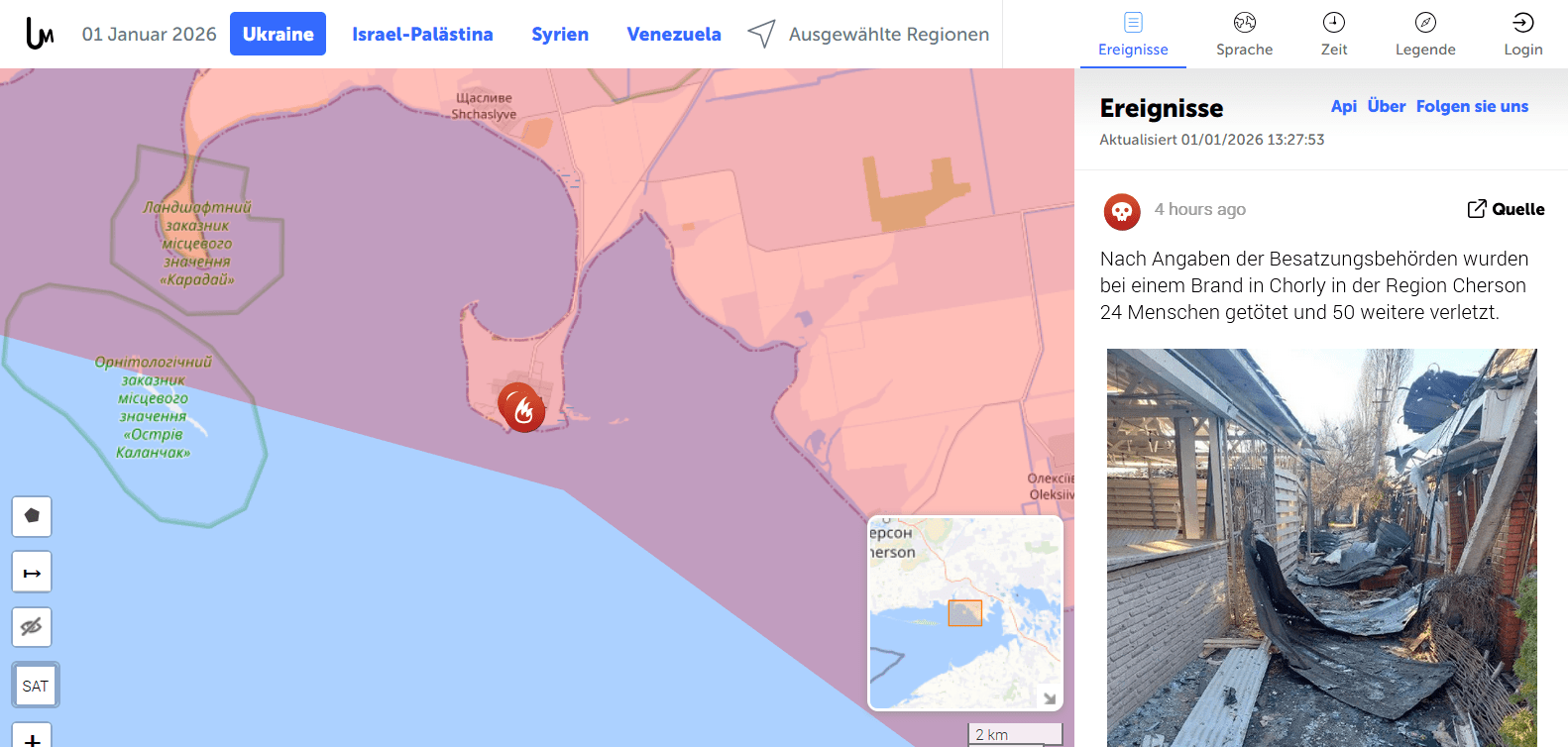Click the Folgen sie uns link
The height and width of the screenshot is (747, 1568).
1472,106
